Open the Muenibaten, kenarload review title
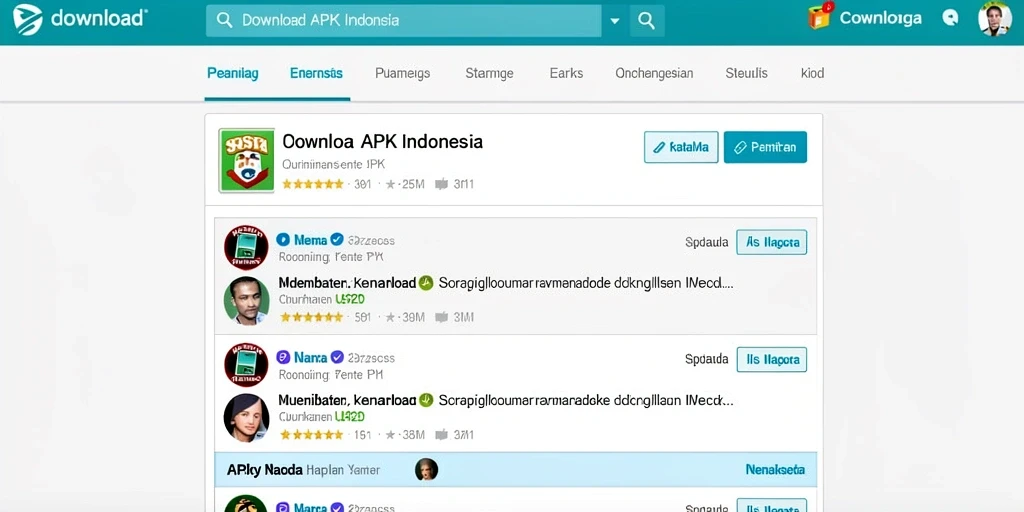This screenshot has width=1024, height=512. (x=347, y=400)
